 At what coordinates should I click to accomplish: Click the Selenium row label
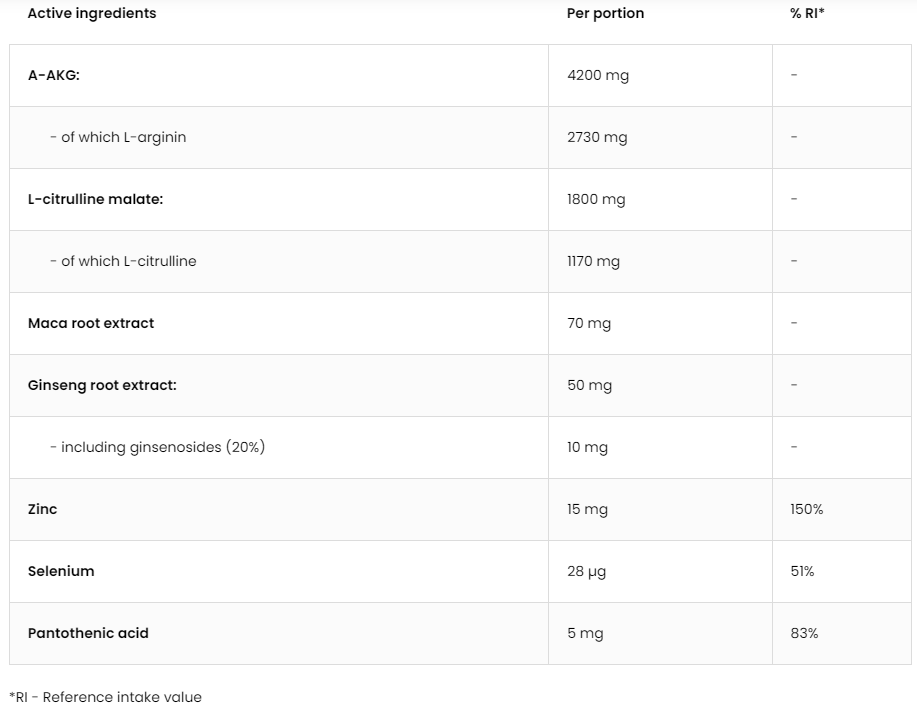(x=61, y=571)
